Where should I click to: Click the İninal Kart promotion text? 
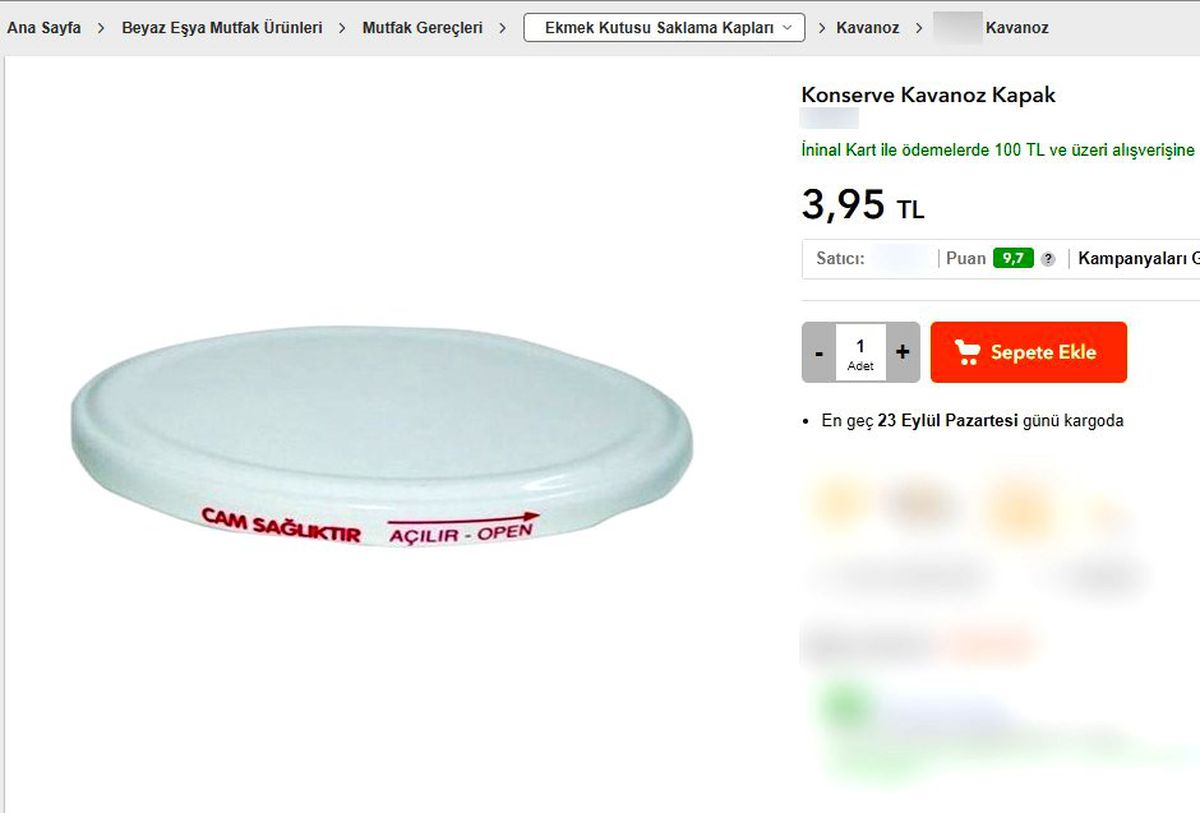tap(998, 150)
